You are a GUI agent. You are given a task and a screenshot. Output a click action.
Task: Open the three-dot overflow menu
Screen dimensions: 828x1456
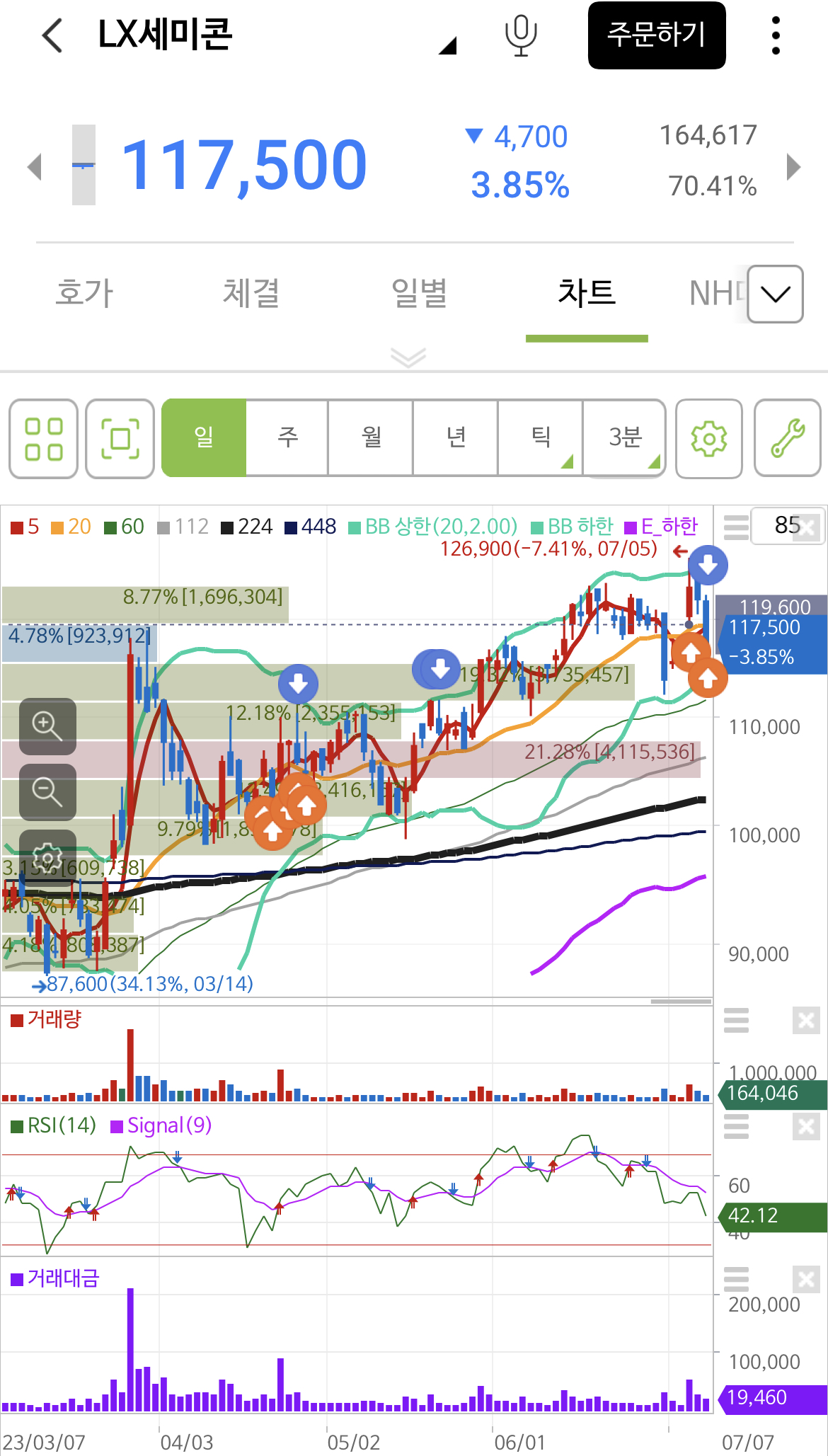[x=776, y=35]
